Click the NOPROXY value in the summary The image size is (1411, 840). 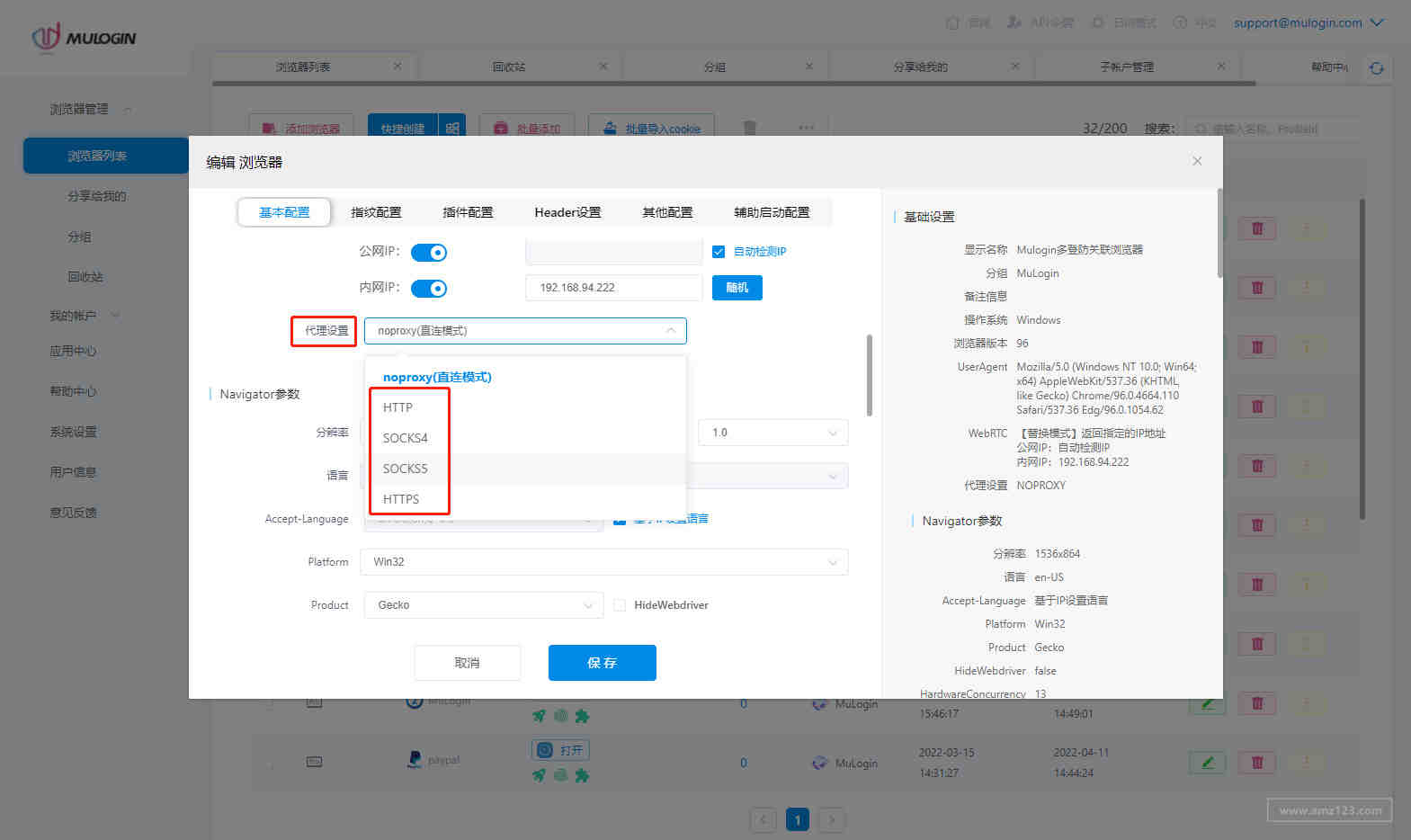pyautogui.click(x=1040, y=486)
